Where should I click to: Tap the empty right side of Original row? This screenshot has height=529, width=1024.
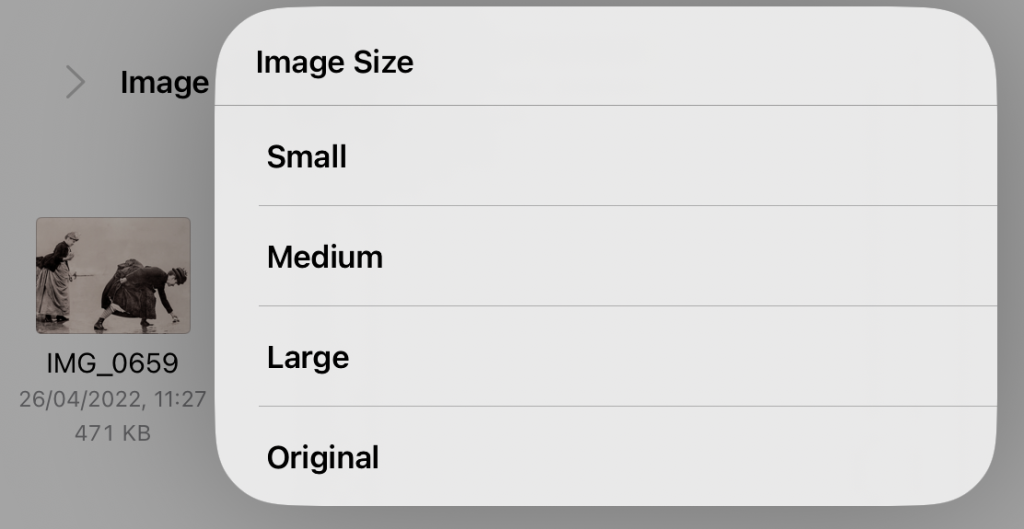(800, 458)
